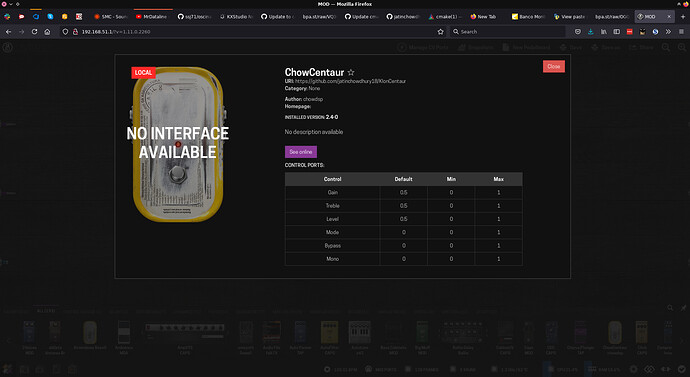Reload the page with Firefox refresh icon
Screen dimensions: 690x377
pos(34,32)
